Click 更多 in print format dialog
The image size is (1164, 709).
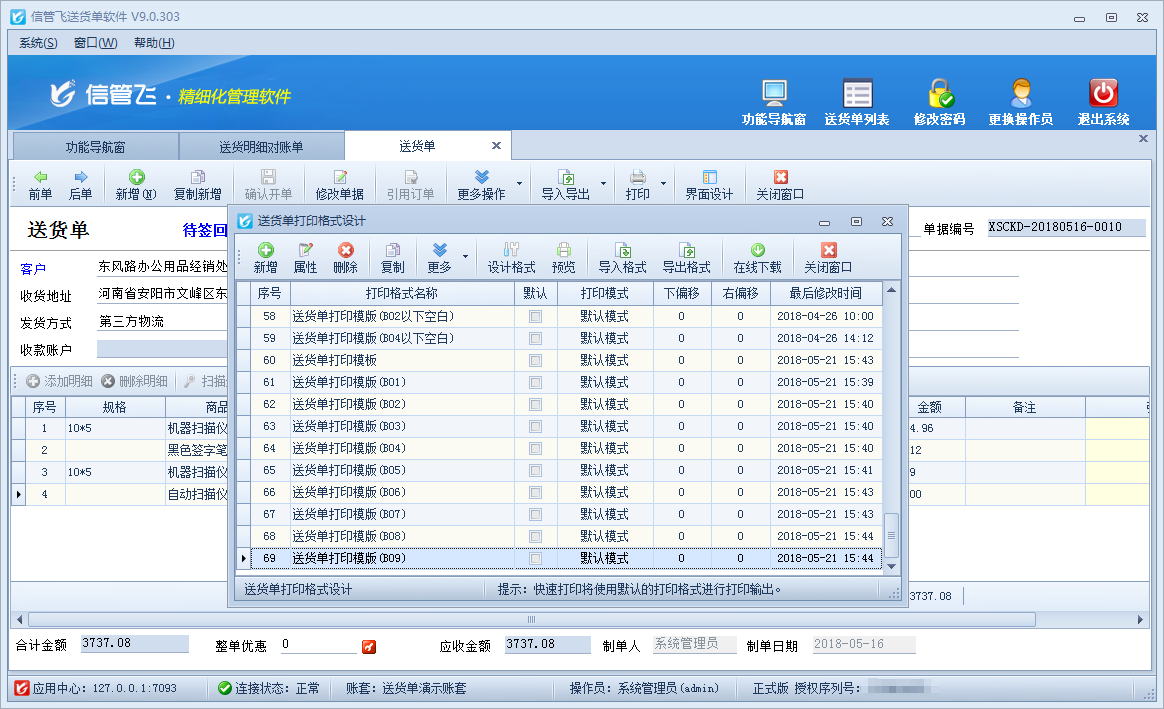(439, 258)
